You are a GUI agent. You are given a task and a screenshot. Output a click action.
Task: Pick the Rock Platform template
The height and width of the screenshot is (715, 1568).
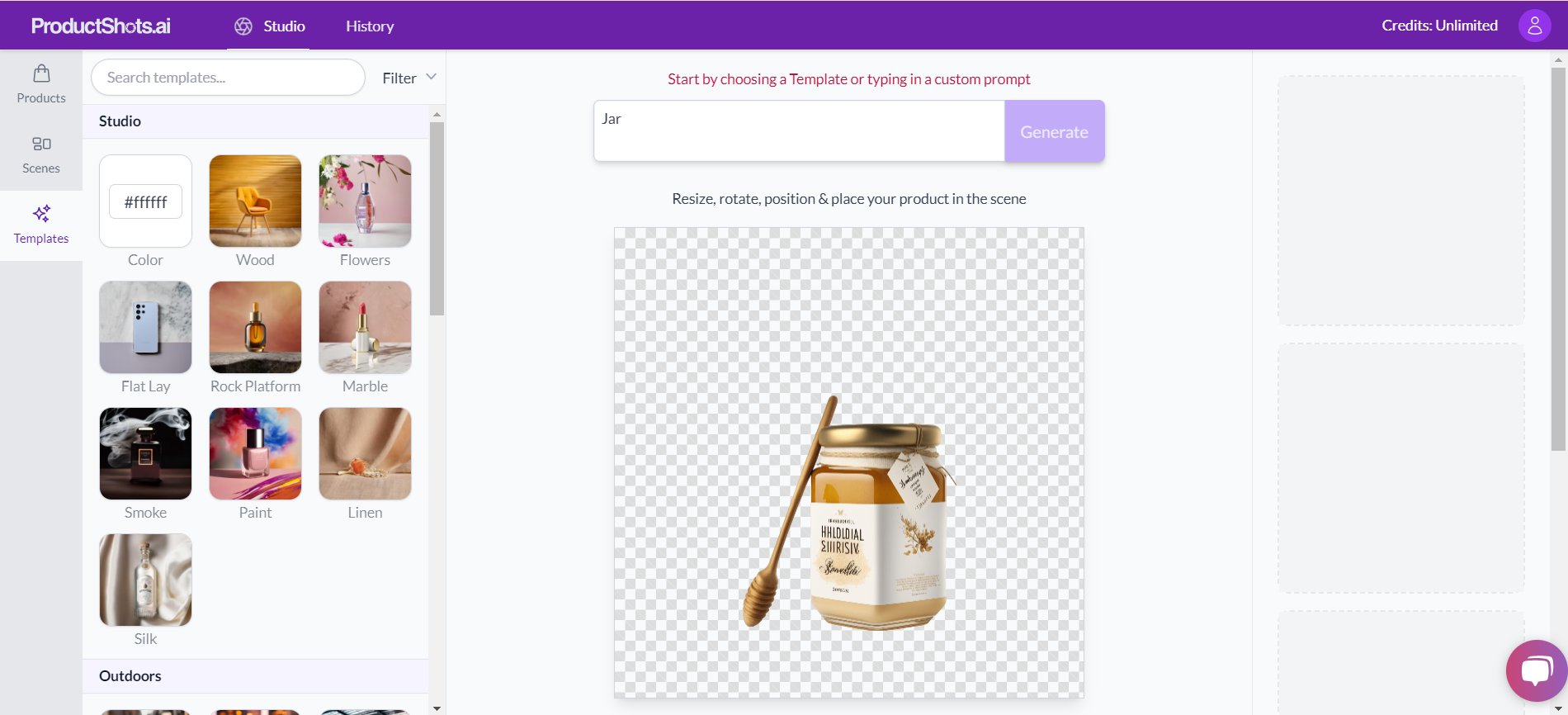(255, 328)
